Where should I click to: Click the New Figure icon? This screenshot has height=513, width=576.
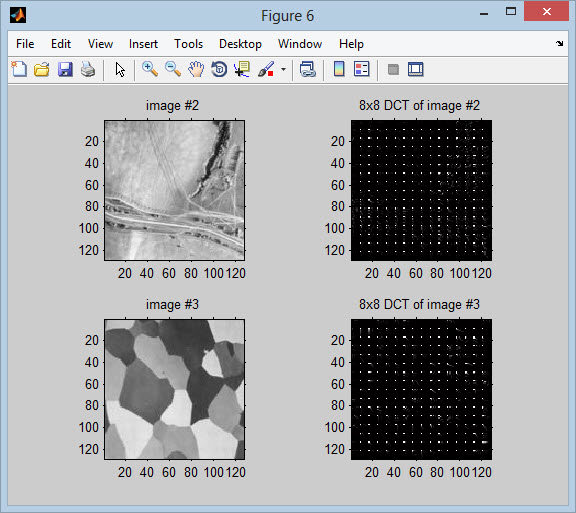click(19, 69)
